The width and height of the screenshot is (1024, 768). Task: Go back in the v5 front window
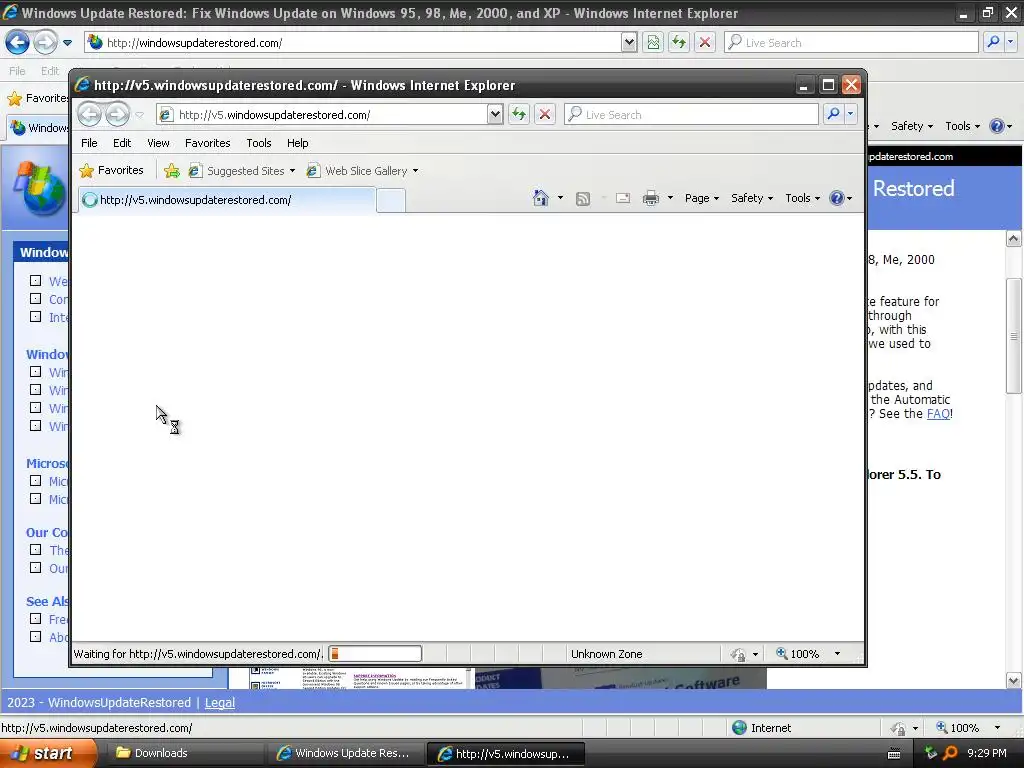[90, 115]
